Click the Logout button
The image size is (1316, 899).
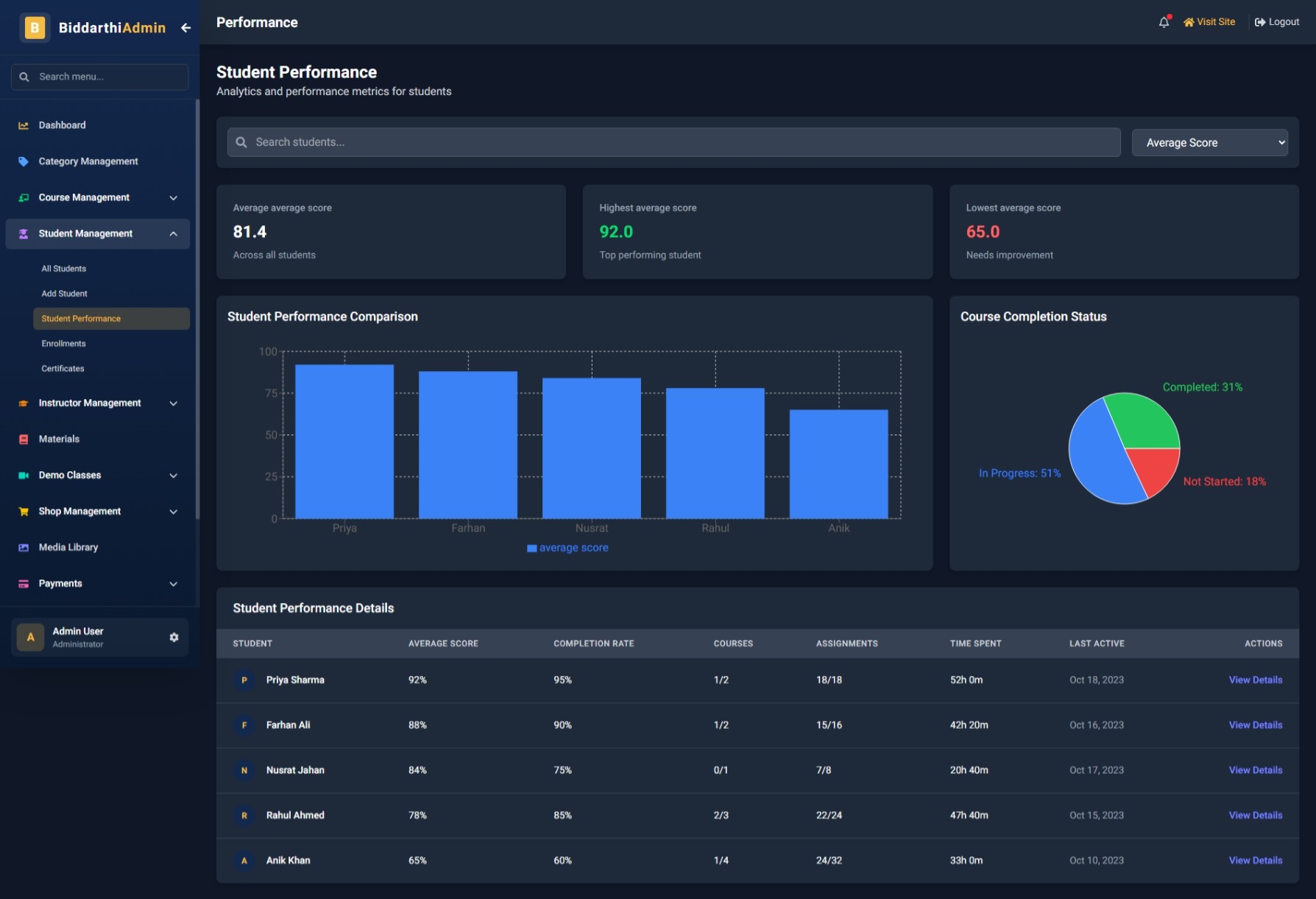[1277, 22]
